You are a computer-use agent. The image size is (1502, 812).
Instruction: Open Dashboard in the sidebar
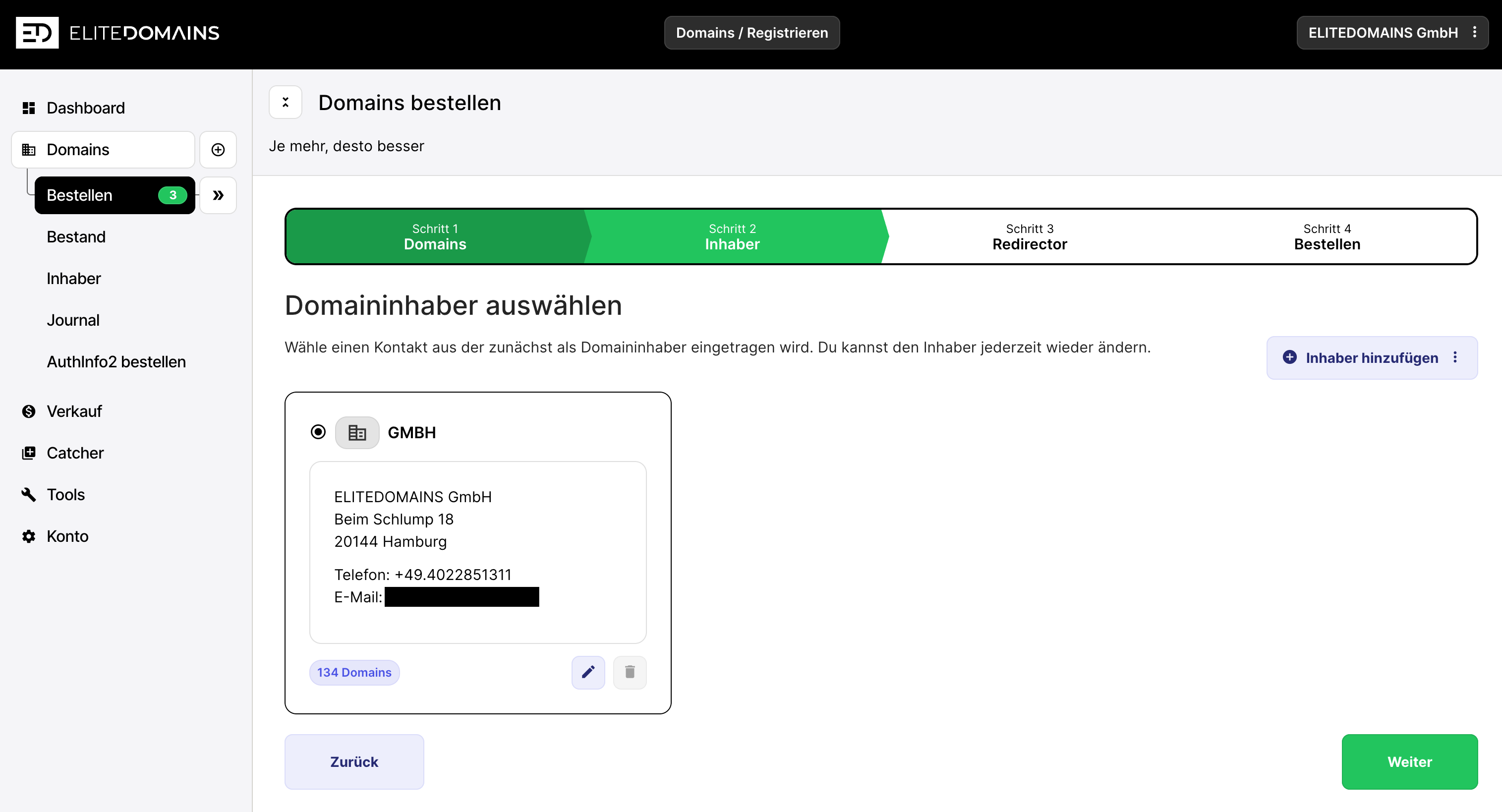85,108
